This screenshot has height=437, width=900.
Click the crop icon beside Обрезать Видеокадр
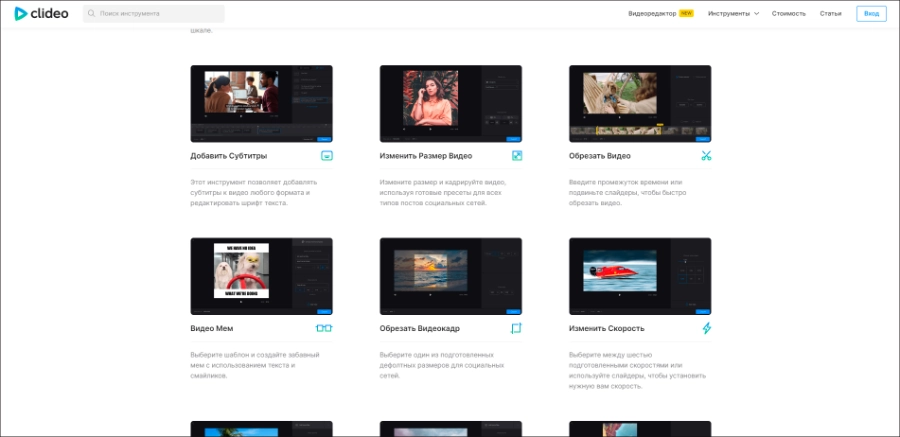517,328
